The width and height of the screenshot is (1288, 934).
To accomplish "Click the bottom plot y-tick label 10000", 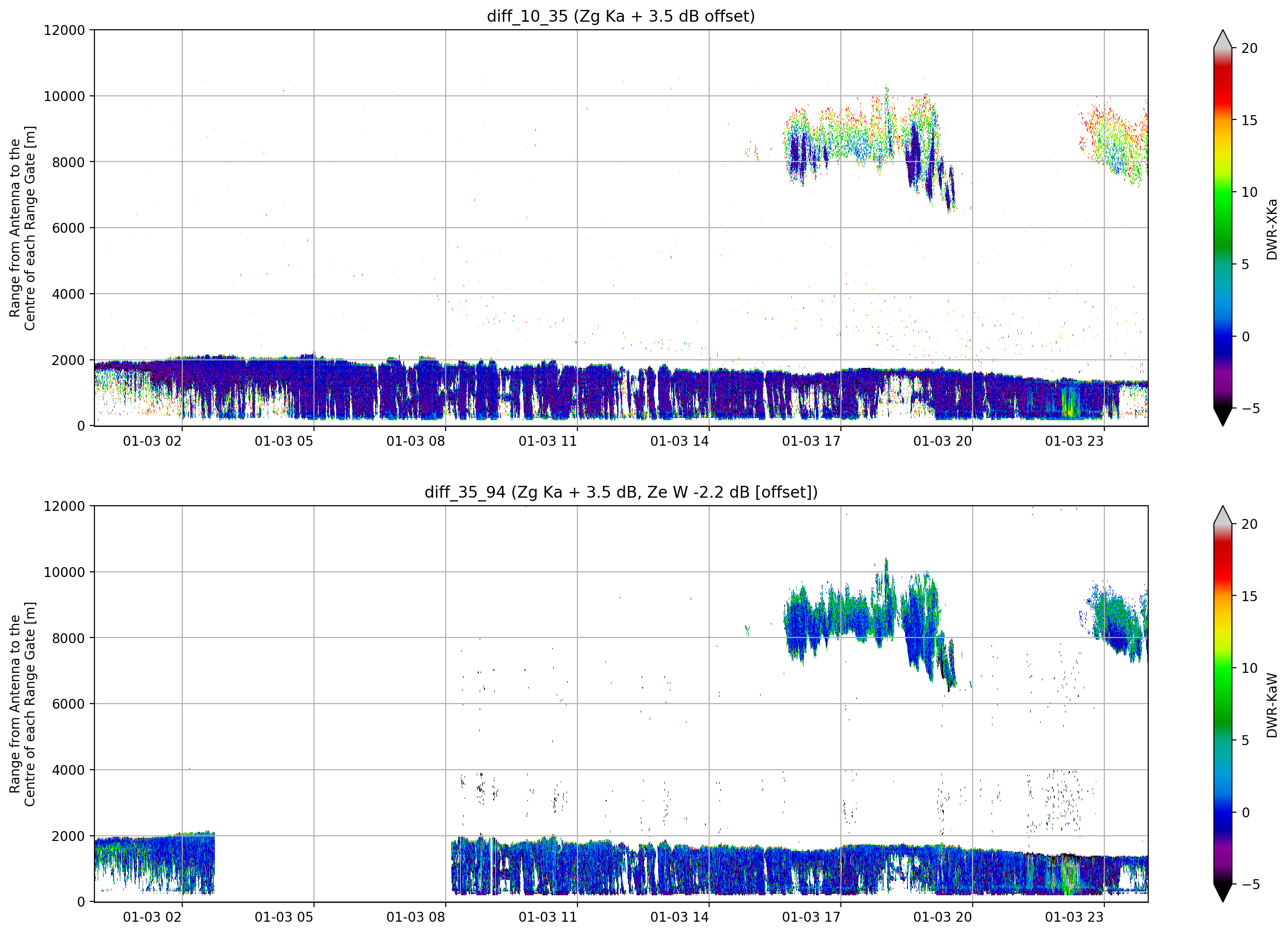I will 64,573.
